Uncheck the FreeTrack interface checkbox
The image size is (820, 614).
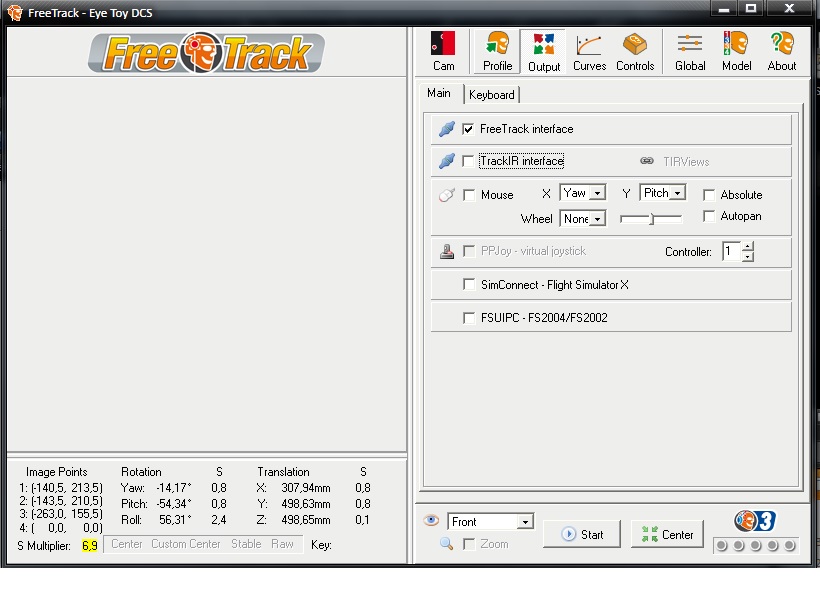tap(468, 129)
